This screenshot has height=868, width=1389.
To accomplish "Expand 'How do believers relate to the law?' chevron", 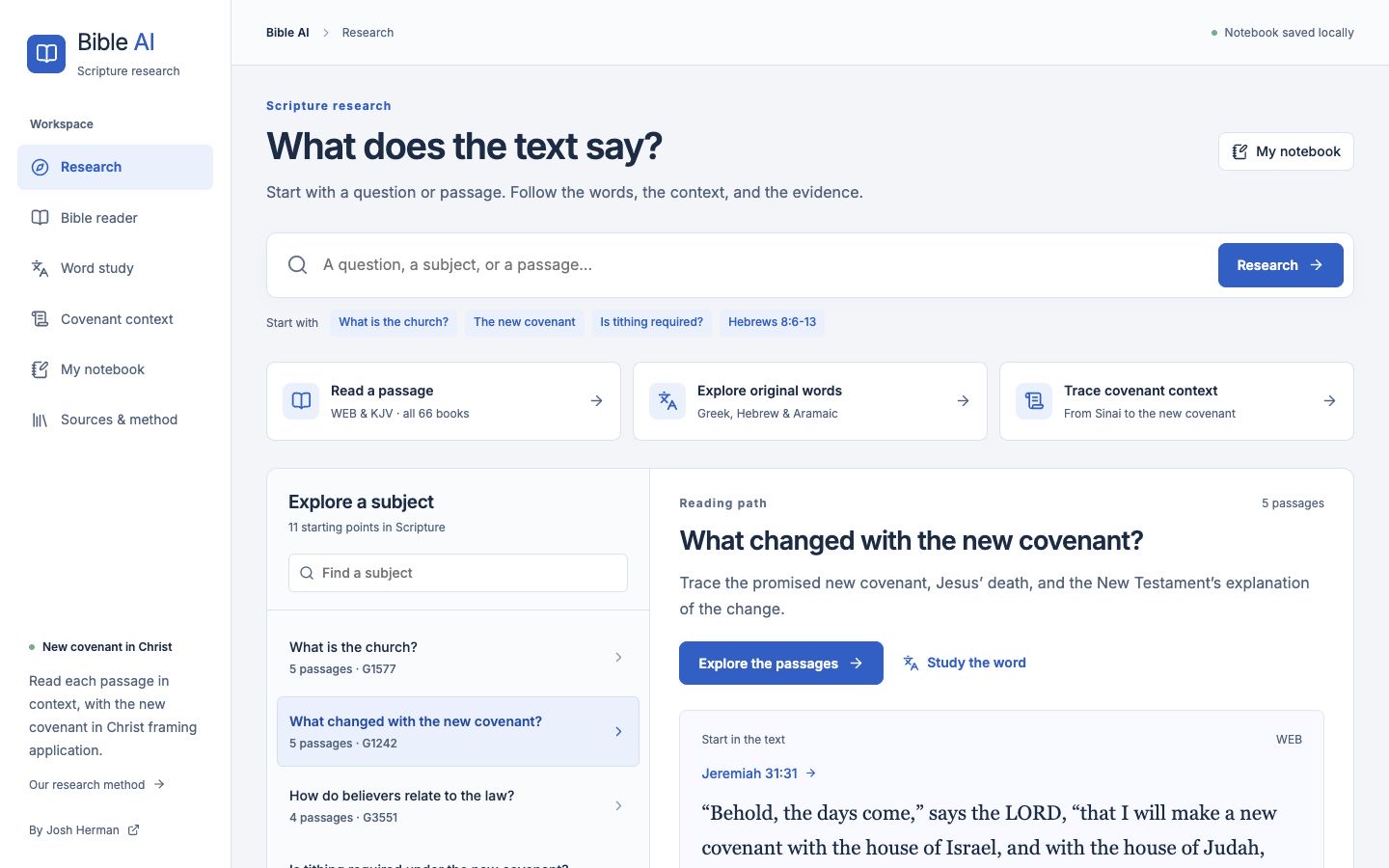I will (618, 806).
